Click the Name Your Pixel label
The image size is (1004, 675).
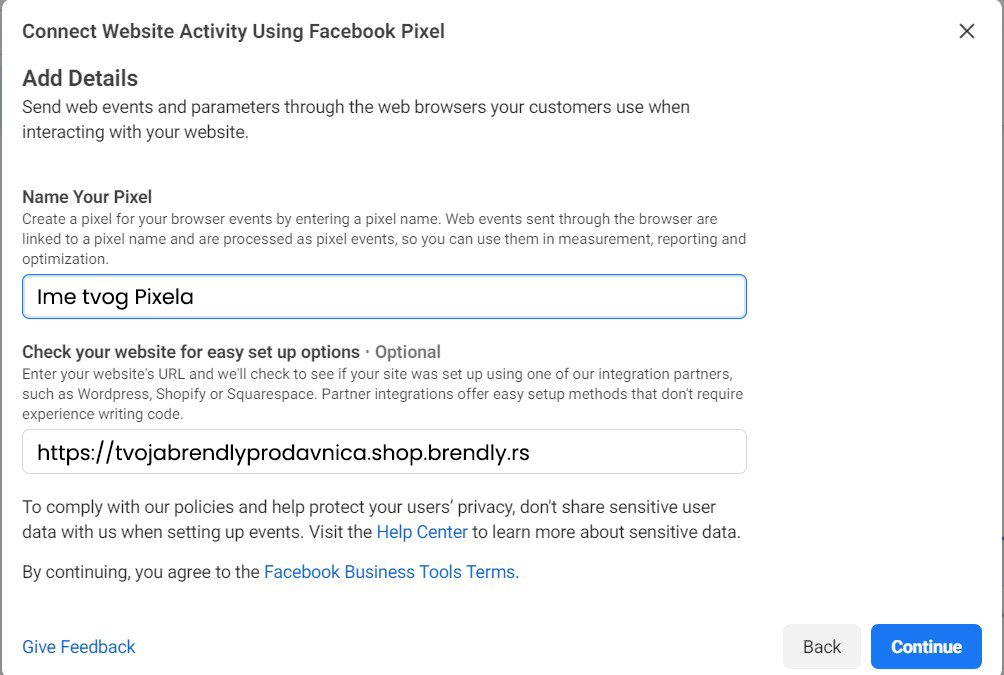[87, 197]
